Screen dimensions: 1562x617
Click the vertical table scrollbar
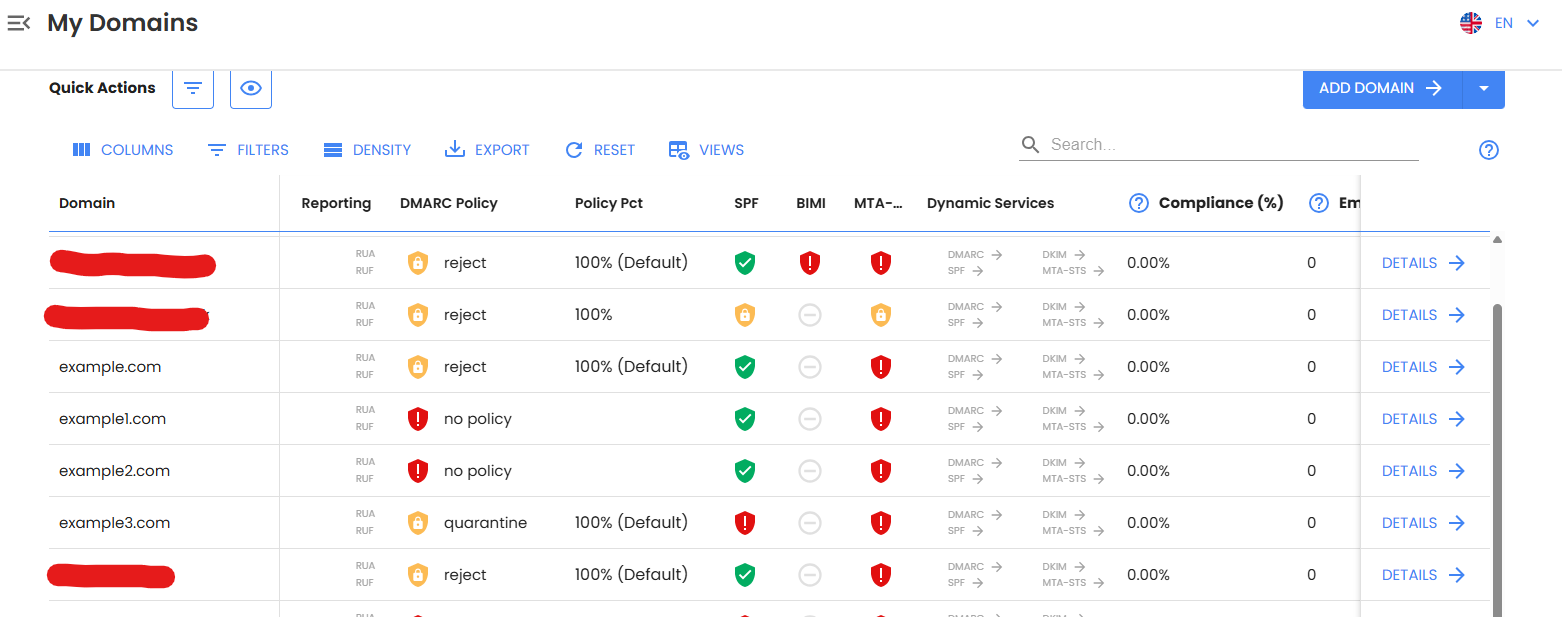(x=1497, y=460)
